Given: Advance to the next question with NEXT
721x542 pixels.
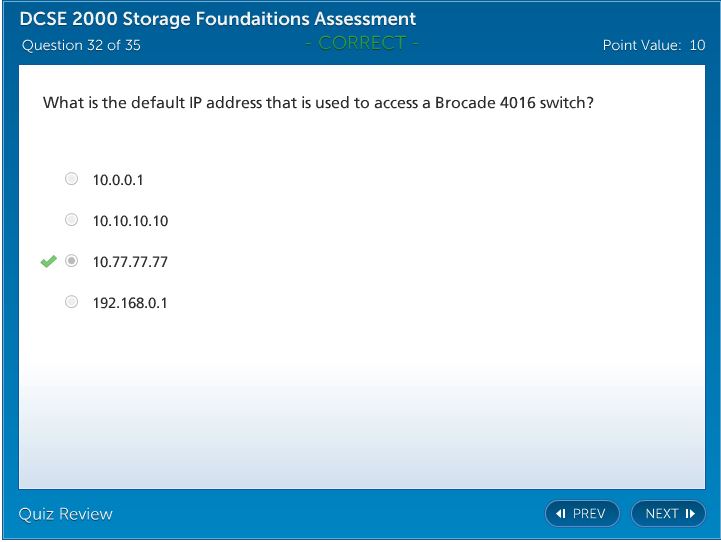Looking at the screenshot, I should pos(668,514).
